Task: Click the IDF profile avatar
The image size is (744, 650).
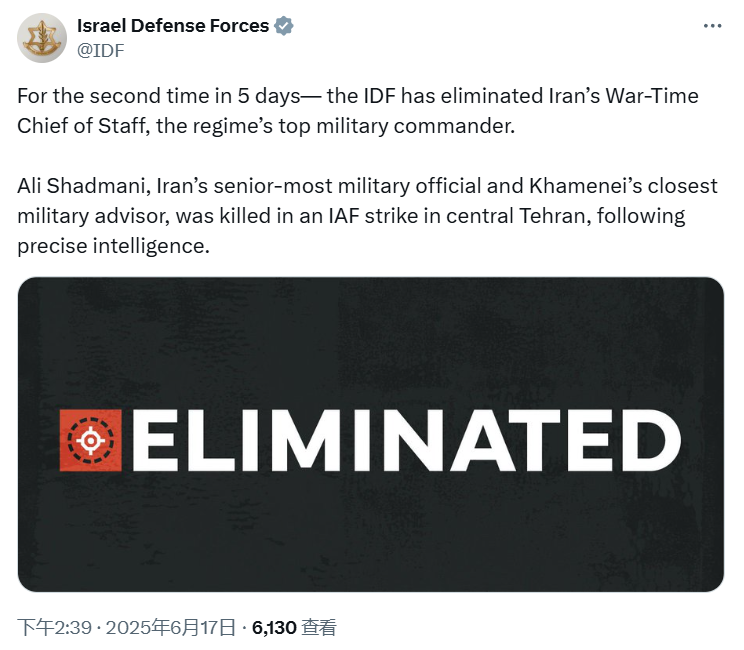Action: pos(39,38)
